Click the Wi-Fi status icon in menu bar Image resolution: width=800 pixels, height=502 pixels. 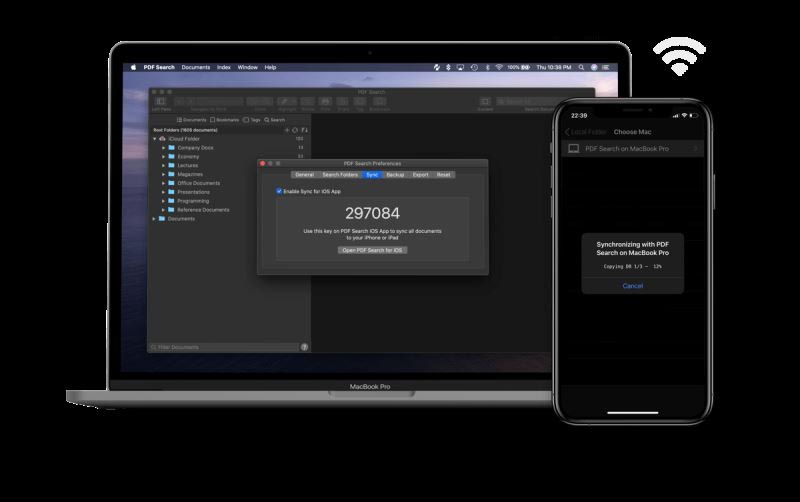499,67
